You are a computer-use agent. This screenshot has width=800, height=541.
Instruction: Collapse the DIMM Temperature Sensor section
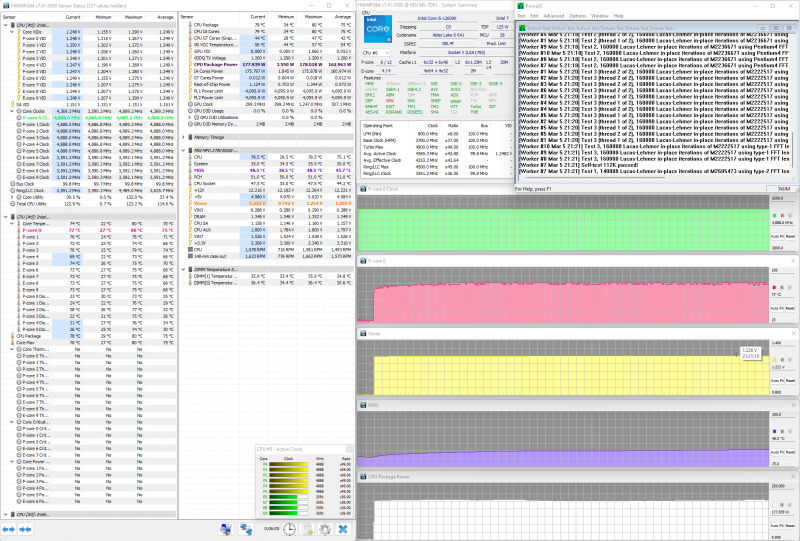click(184, 269)
